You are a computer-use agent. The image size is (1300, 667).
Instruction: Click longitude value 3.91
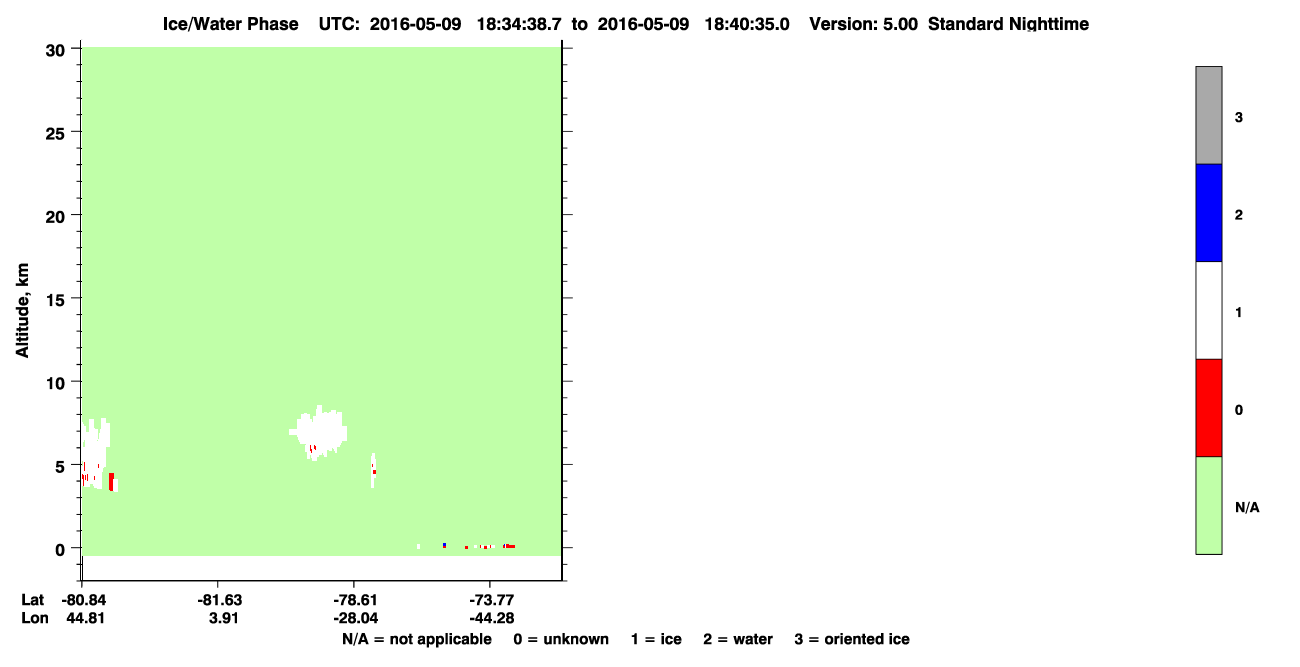[x=223, y=618]
